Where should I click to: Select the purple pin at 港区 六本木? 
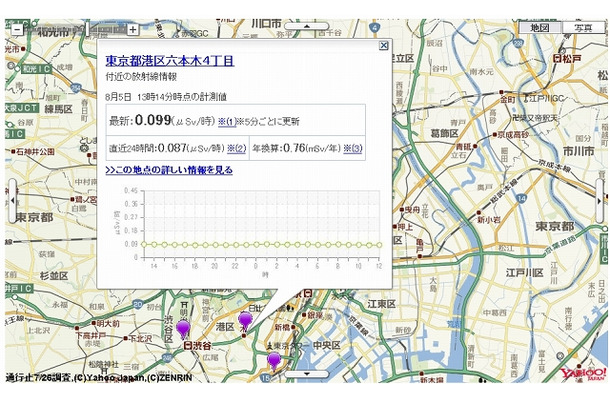coord(245,320)
